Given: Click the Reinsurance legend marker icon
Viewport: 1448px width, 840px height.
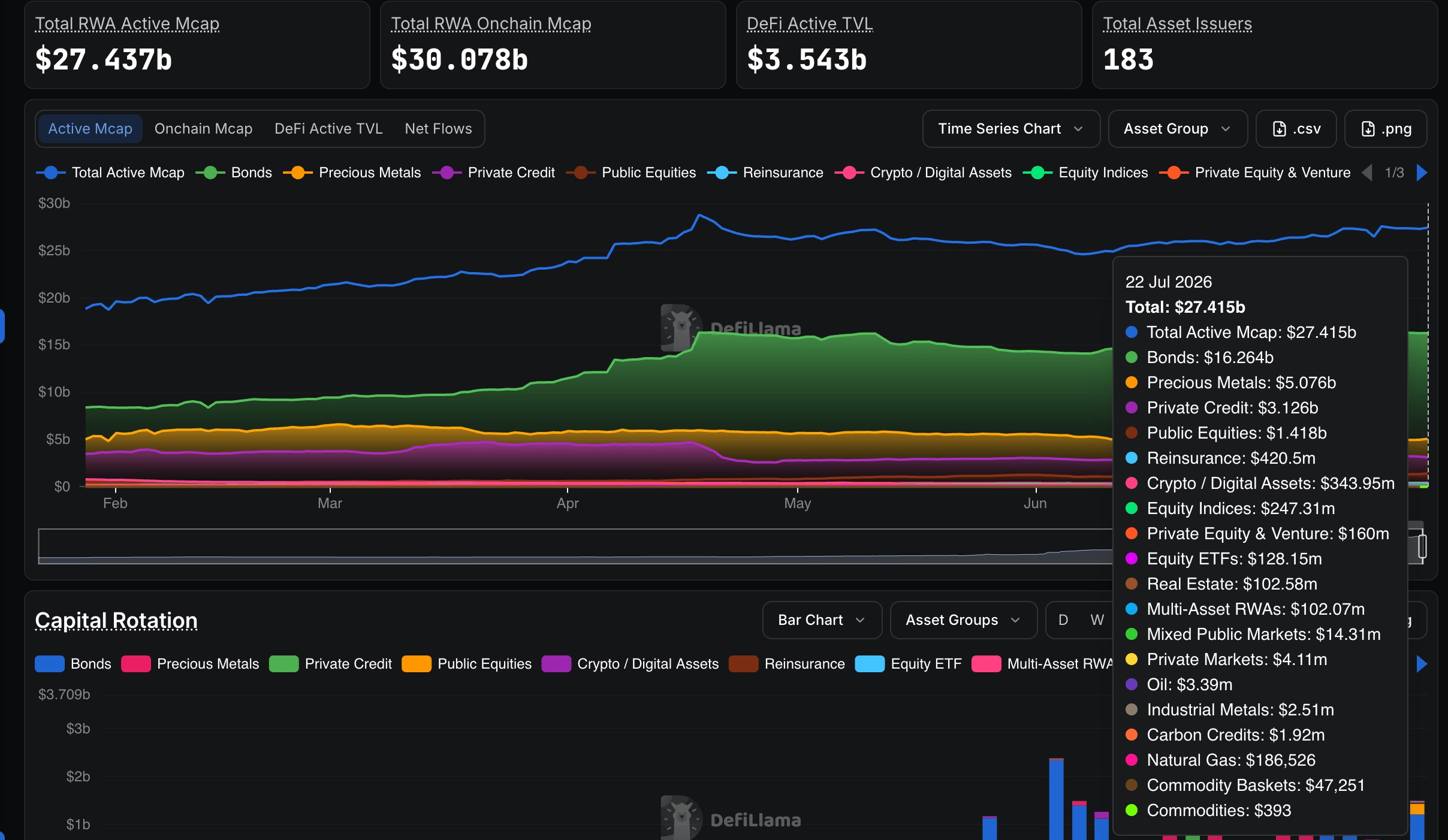Looking at the screenshot, I should tap(722, 173).
